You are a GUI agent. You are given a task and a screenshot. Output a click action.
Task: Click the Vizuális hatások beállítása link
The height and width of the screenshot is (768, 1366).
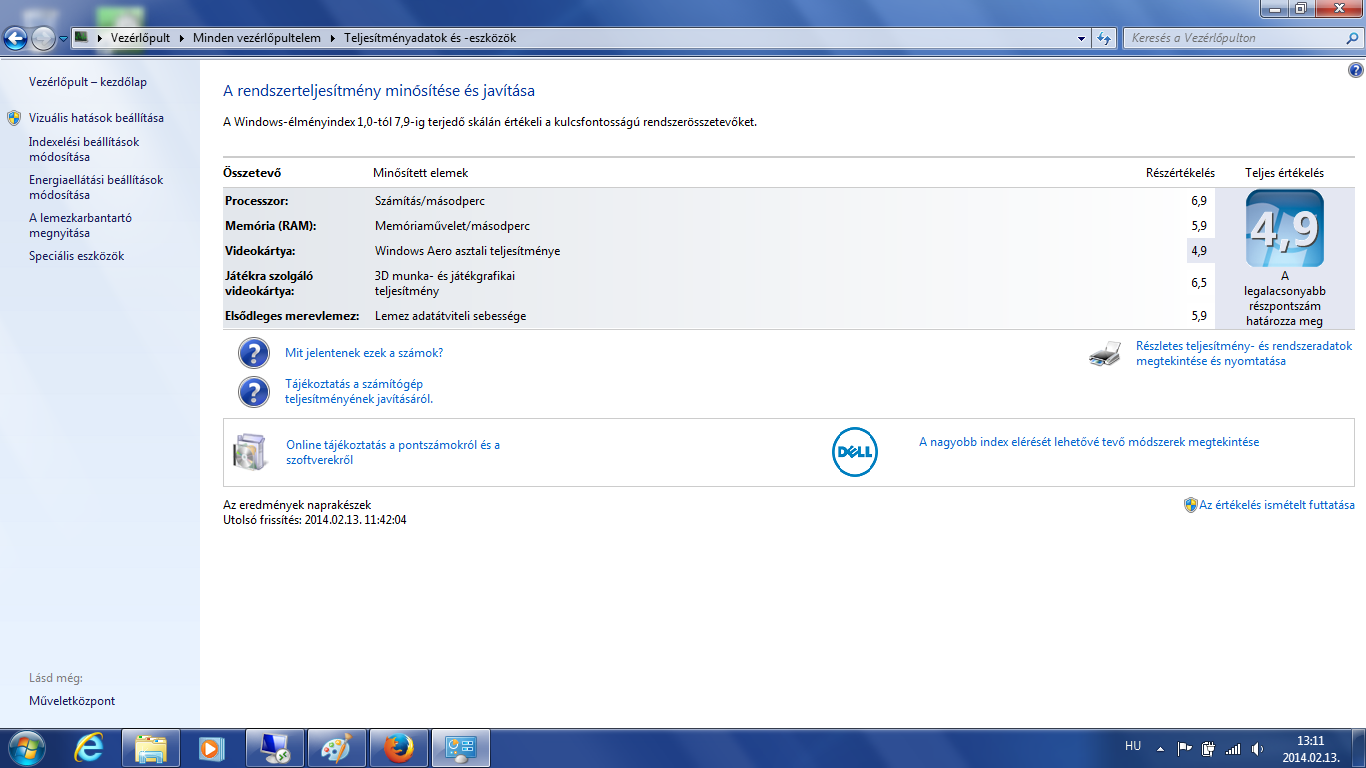tap(96, 118)
